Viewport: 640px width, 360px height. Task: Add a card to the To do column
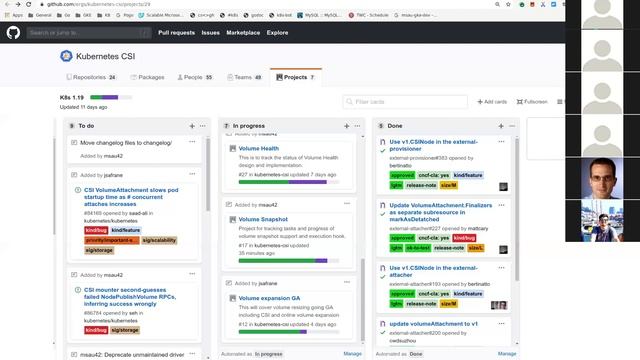[192, 126]
